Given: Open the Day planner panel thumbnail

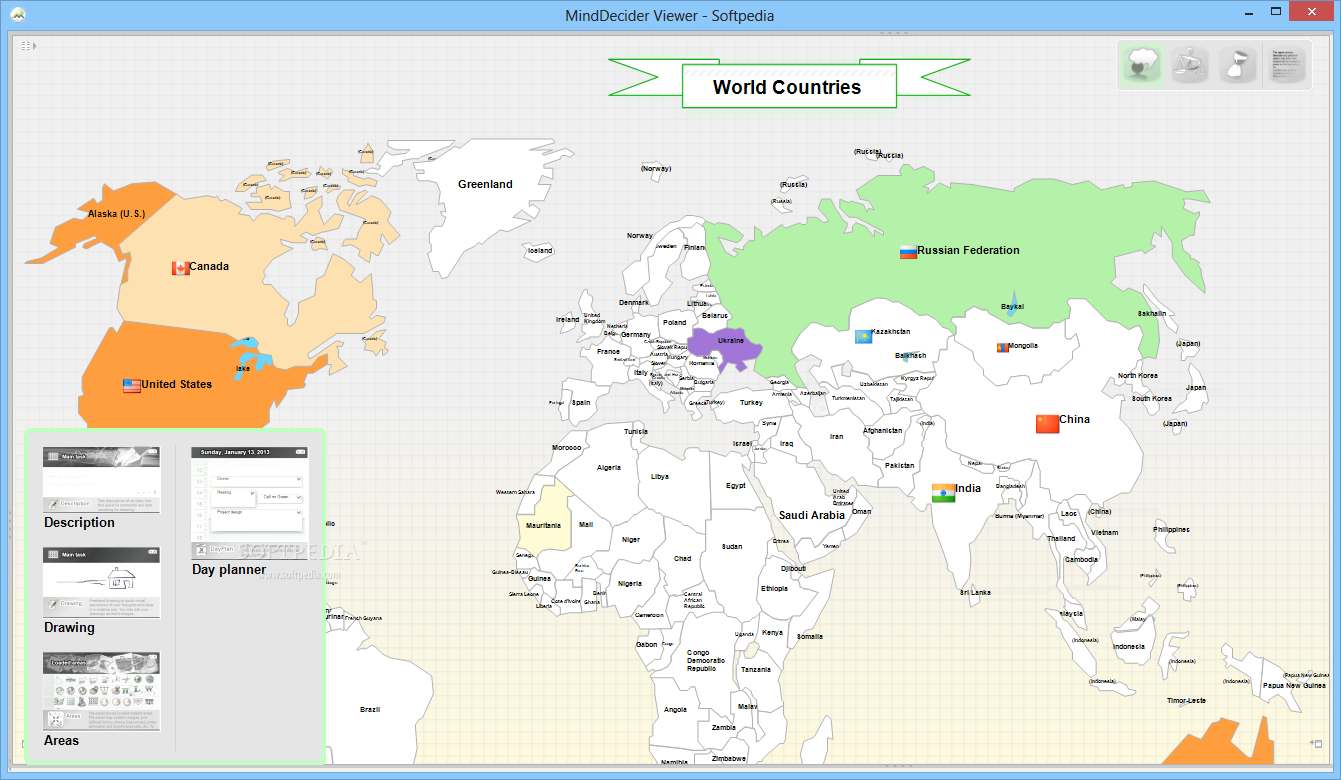Looking at the screenshot, I should click(249, 503).
